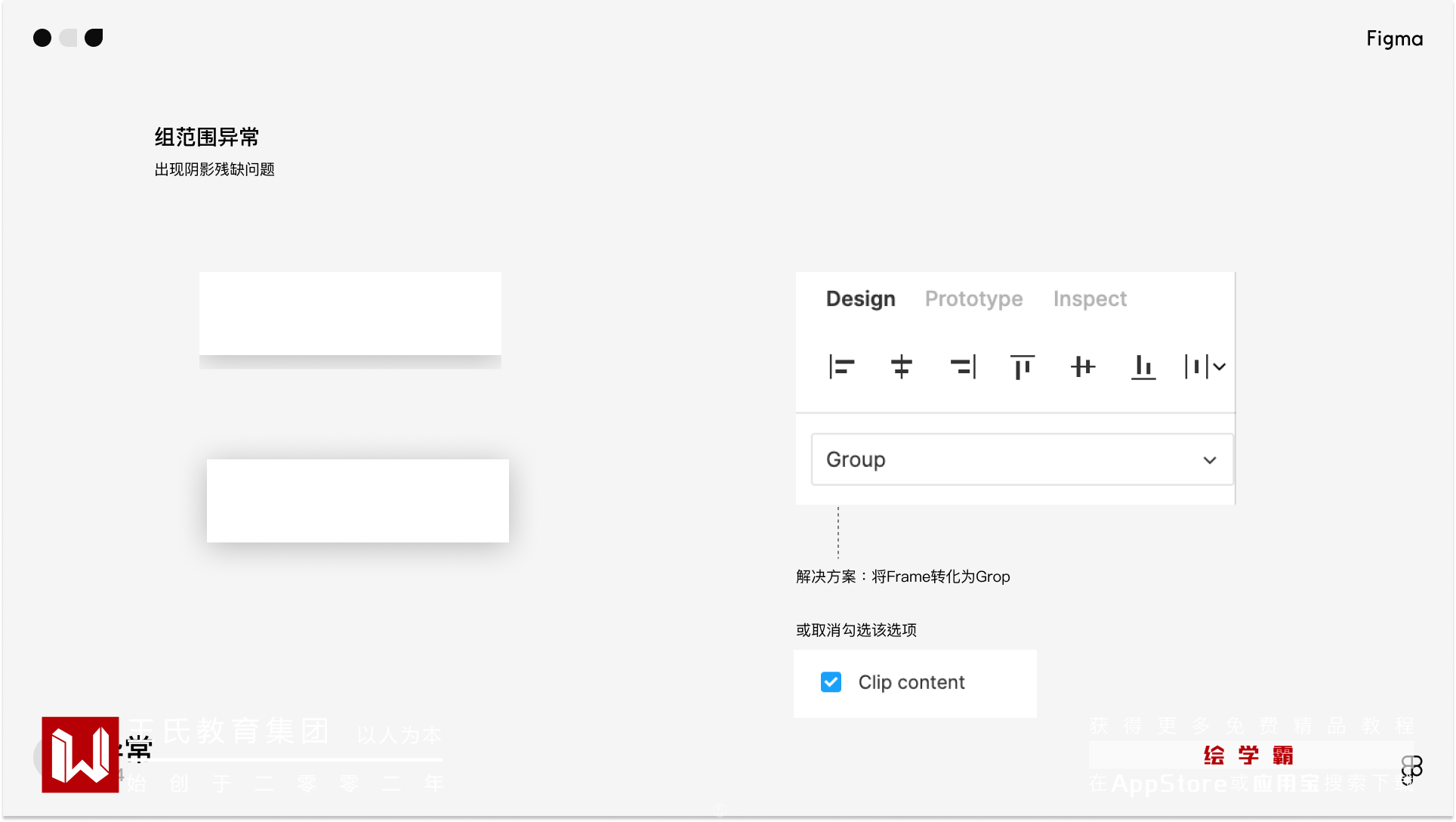Click align vertical centers icon
The width and height of the screenshot is (1456, 822).
tap(1082, 367)
